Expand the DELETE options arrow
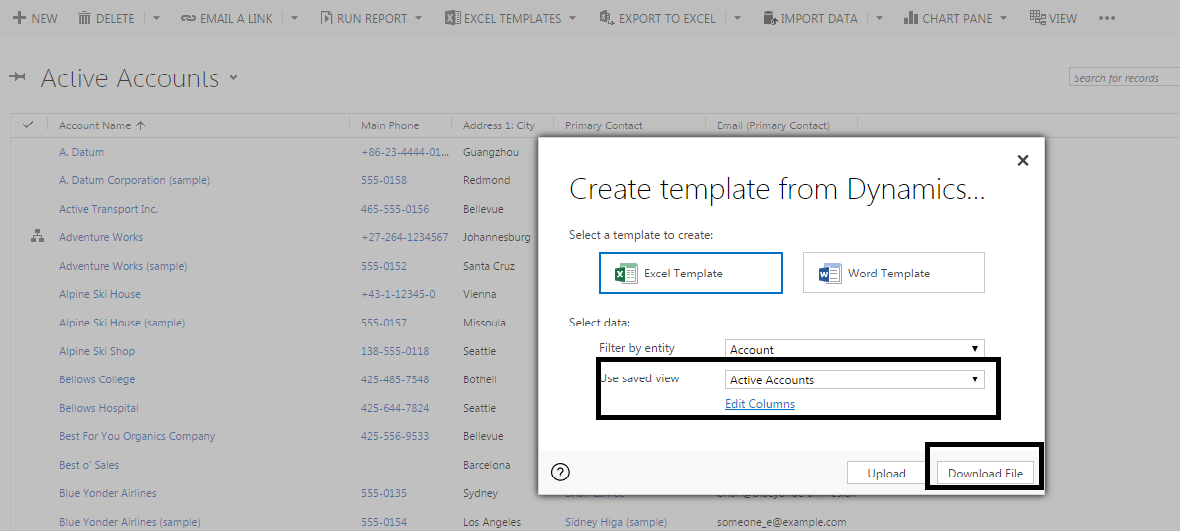This screenshot has width=1180, height=531. click(156, 18)
